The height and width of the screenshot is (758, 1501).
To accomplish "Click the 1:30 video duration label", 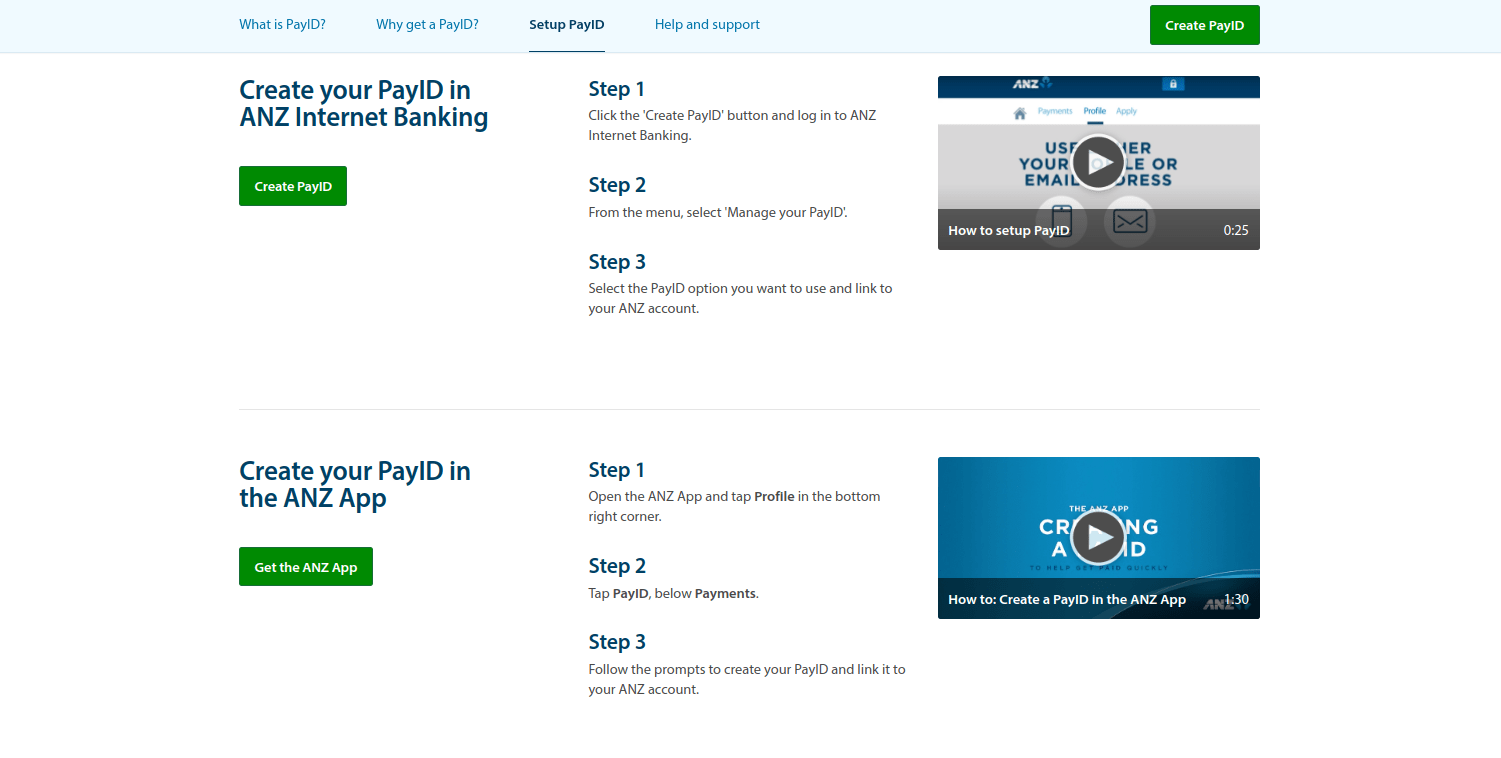I will coord(1236,600).
